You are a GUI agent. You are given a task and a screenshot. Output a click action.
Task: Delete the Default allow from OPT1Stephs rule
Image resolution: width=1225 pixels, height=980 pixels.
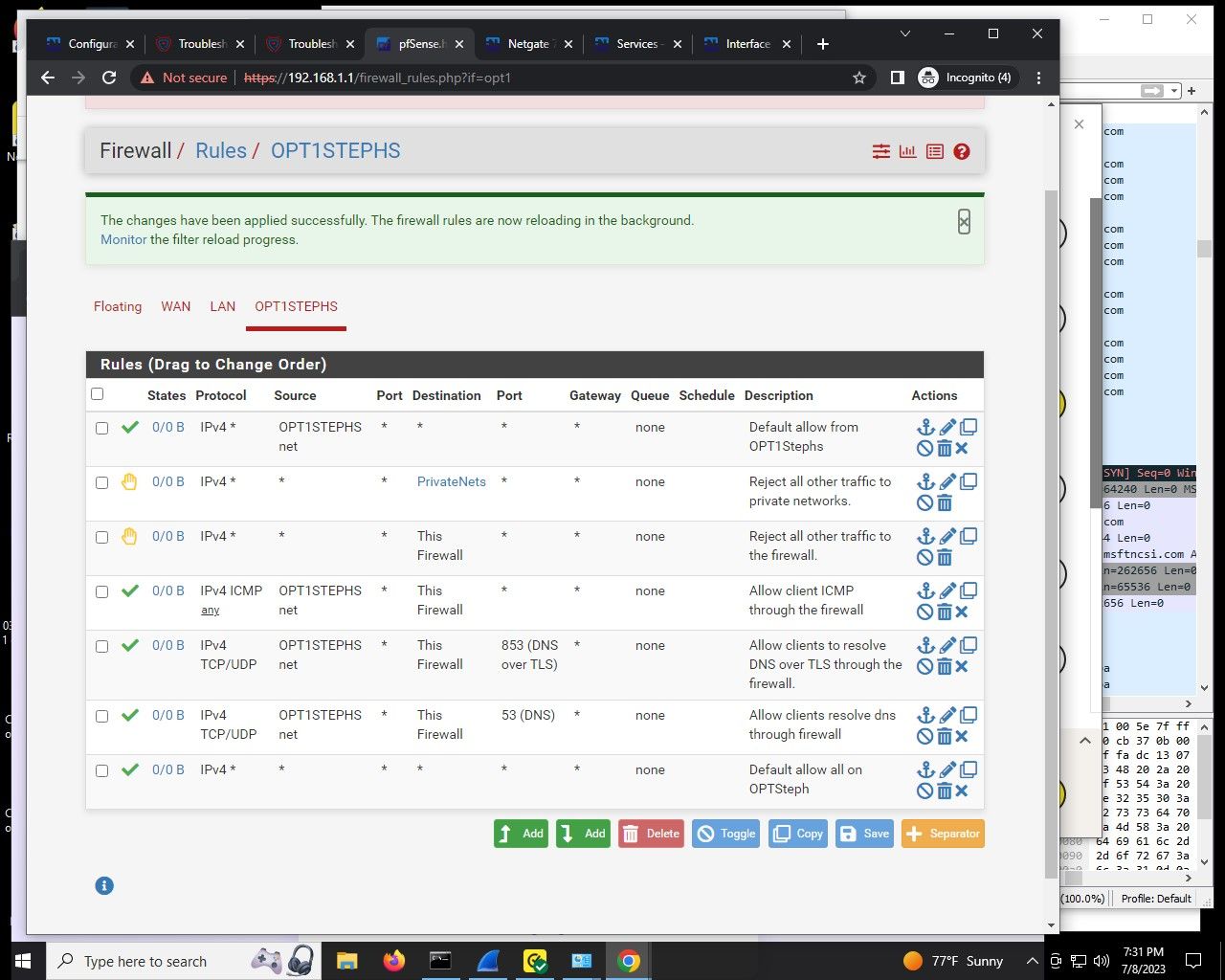point(945,449)
